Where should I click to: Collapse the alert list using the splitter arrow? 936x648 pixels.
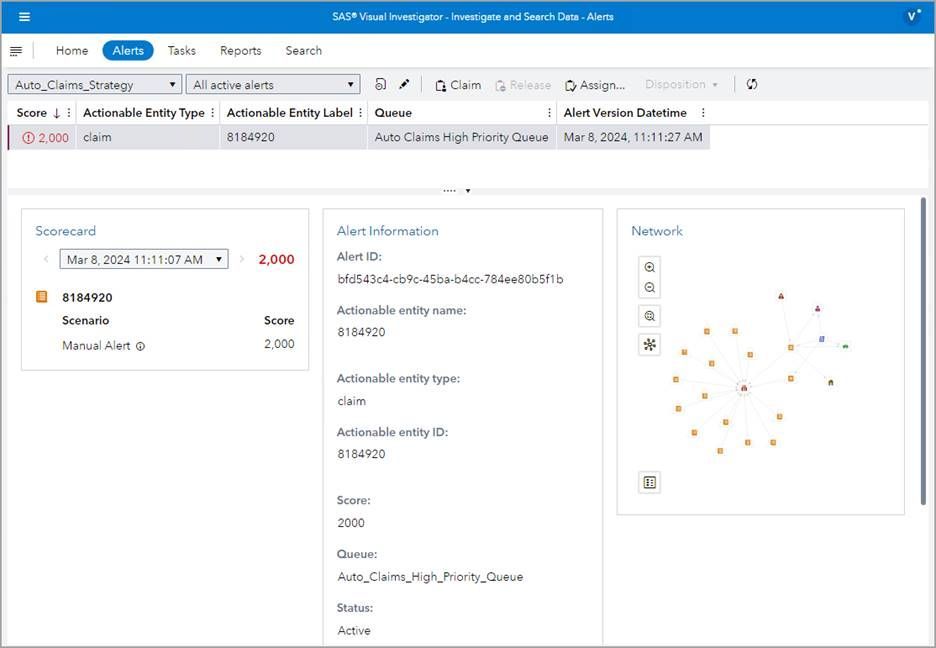point(467,191)
